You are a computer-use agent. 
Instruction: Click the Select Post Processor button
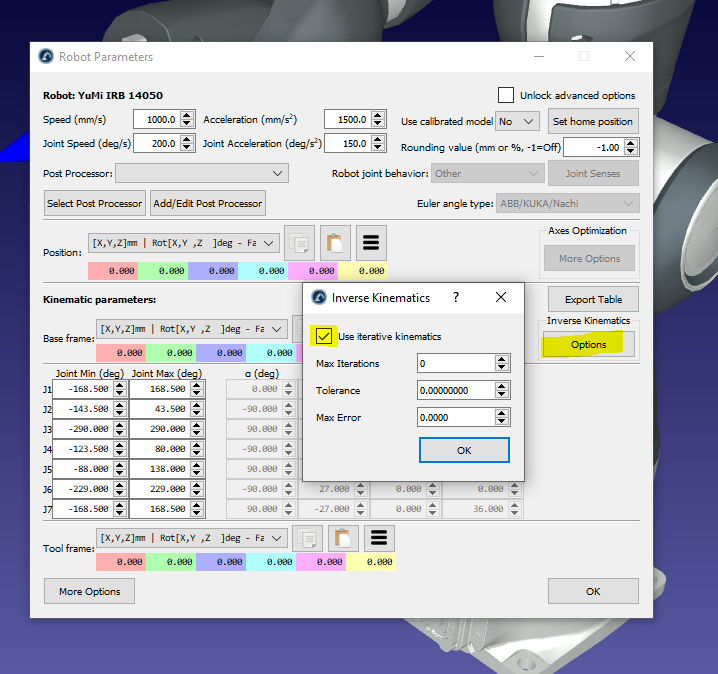(95, 203)
